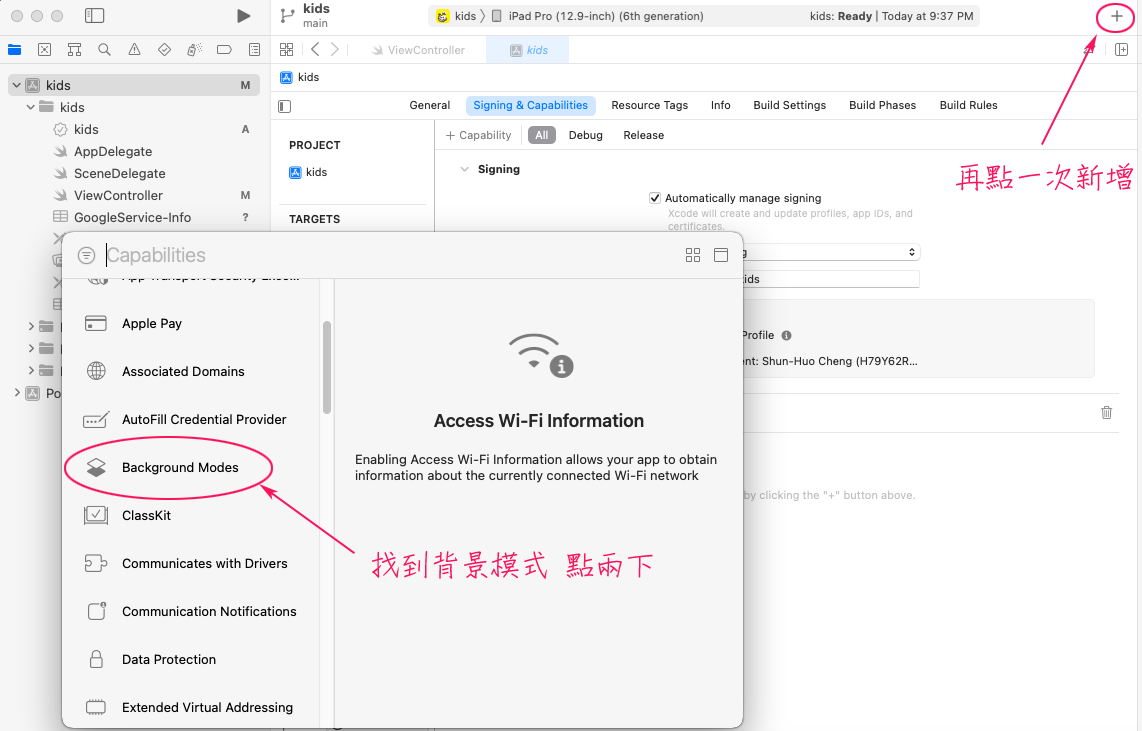Click the related items grid icon
The height and width of the screenshot is (731, 1142).
click(286, 50)
